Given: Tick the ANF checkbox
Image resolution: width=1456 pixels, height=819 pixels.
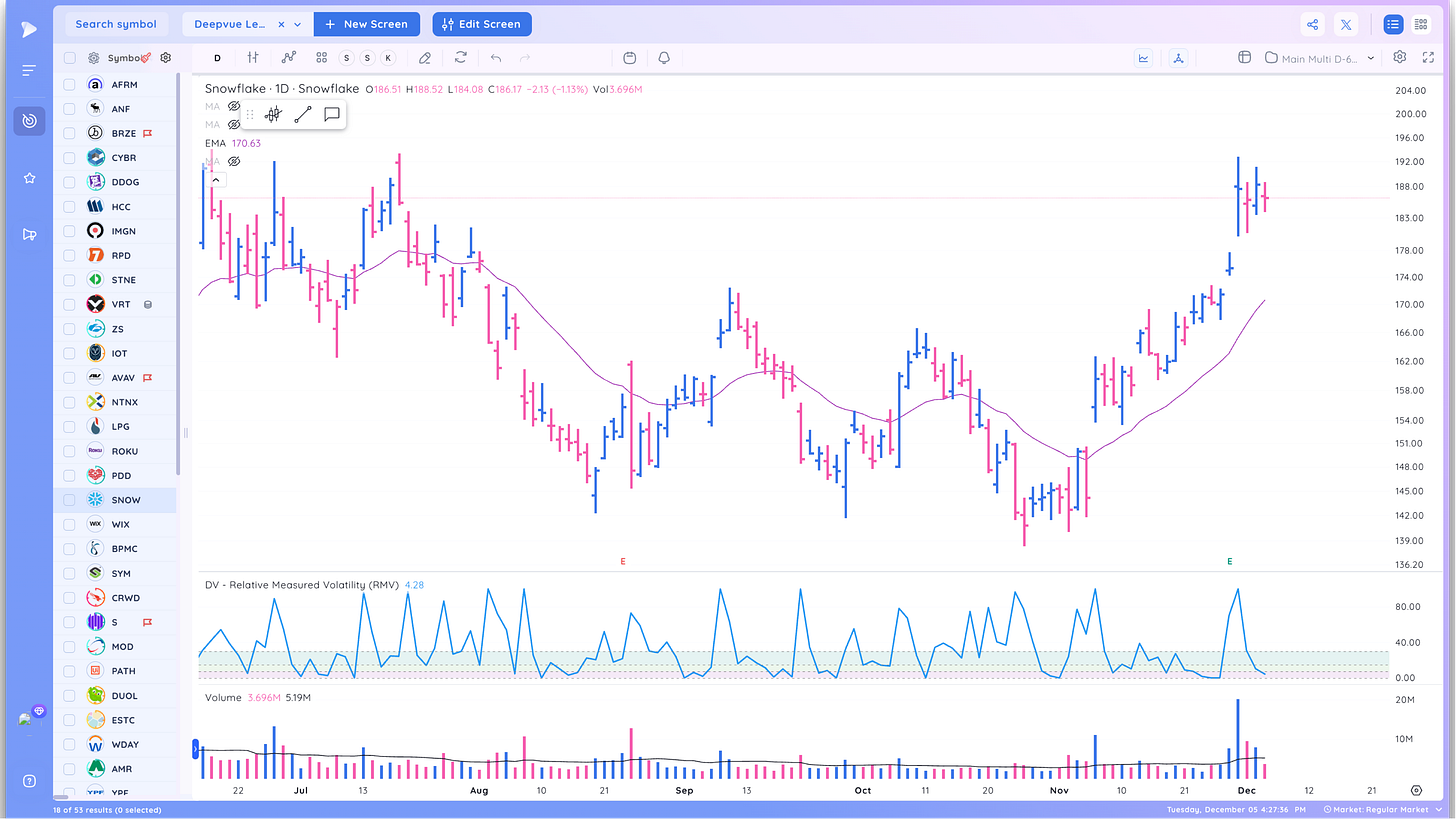Looking at the screenshot, I should [x=70, y=109].
